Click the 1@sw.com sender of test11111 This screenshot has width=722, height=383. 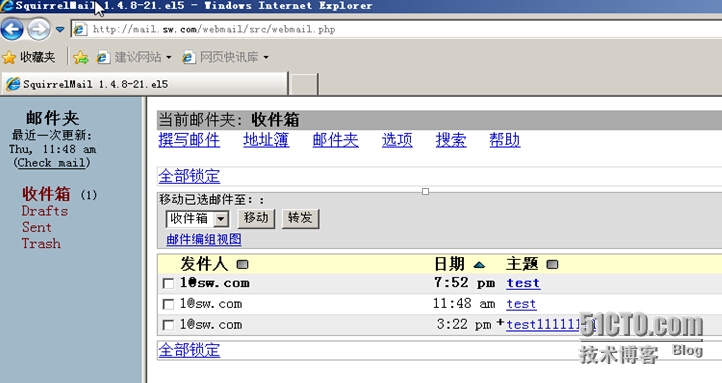pos(211,325)
